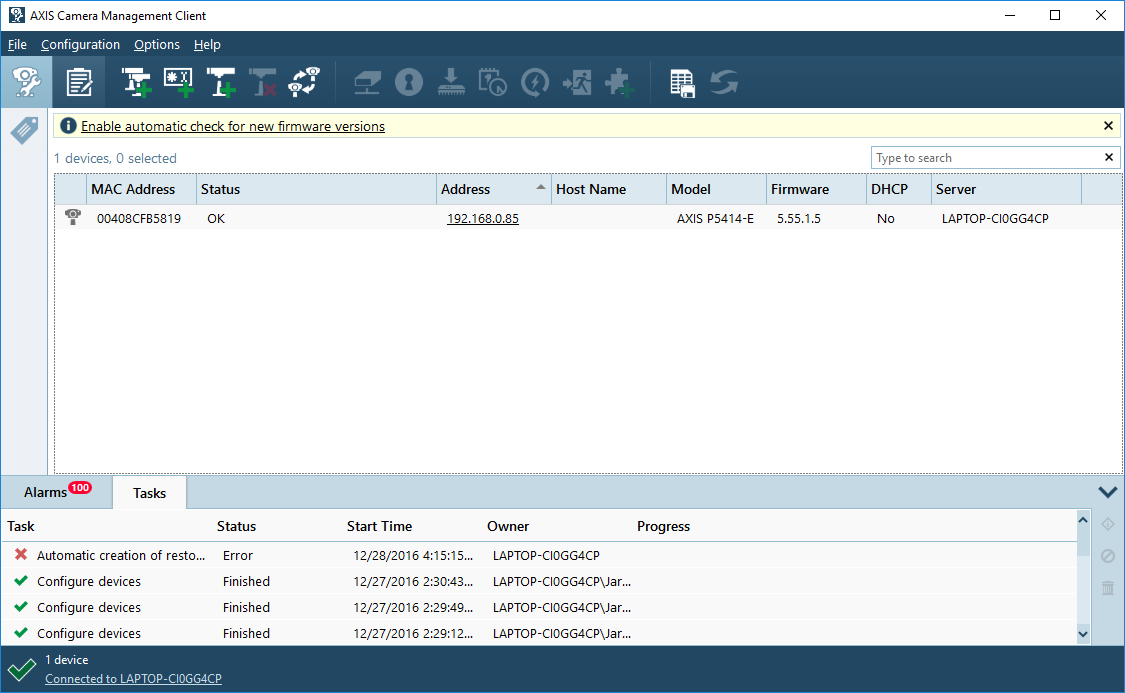This screenshot has height=693, width=1125.
Task: Click the Refresh Devices camera arrows icon
Action: click(x=304, y=82)
